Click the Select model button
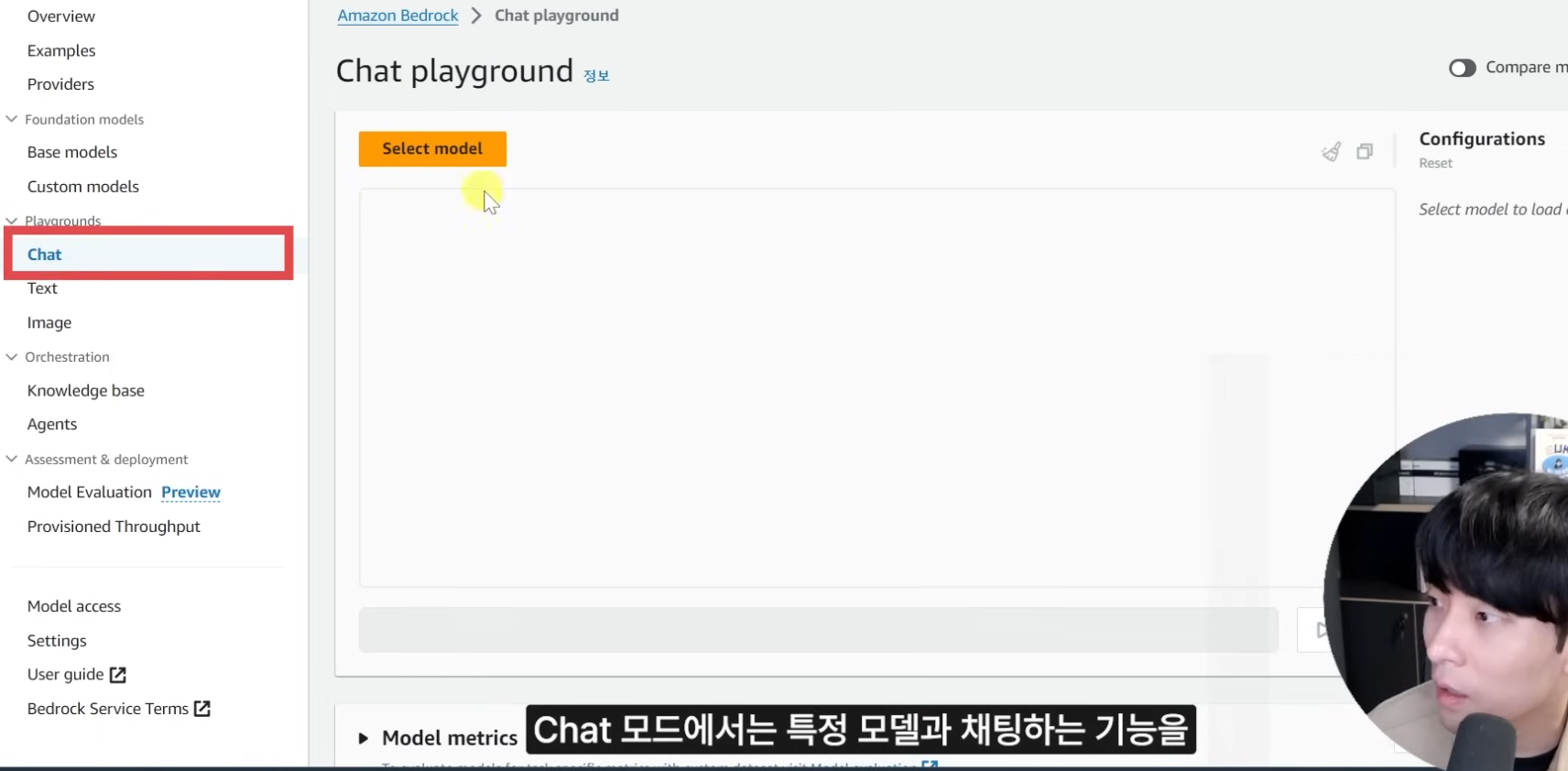 point(432,149)
